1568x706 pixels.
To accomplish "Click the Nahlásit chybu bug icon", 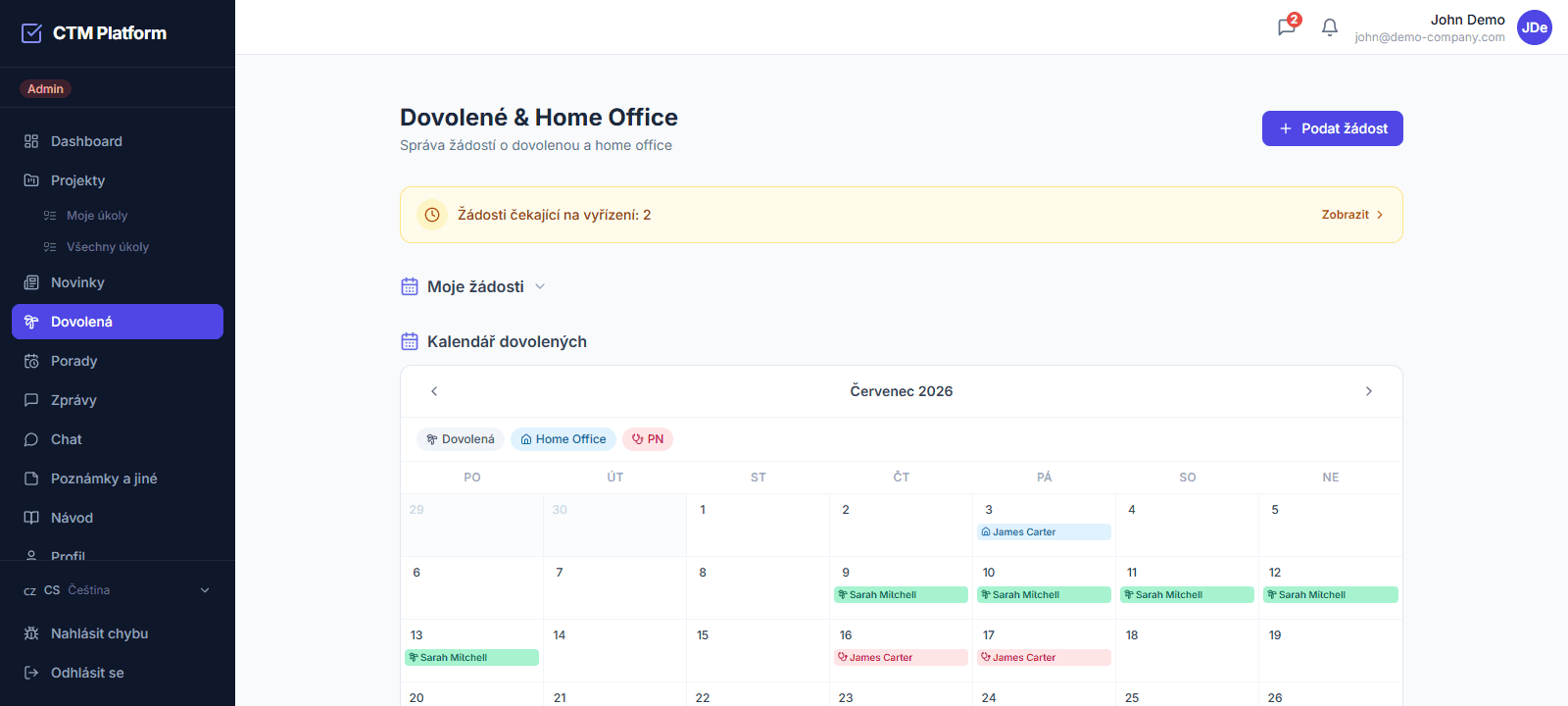I will 31,633.
